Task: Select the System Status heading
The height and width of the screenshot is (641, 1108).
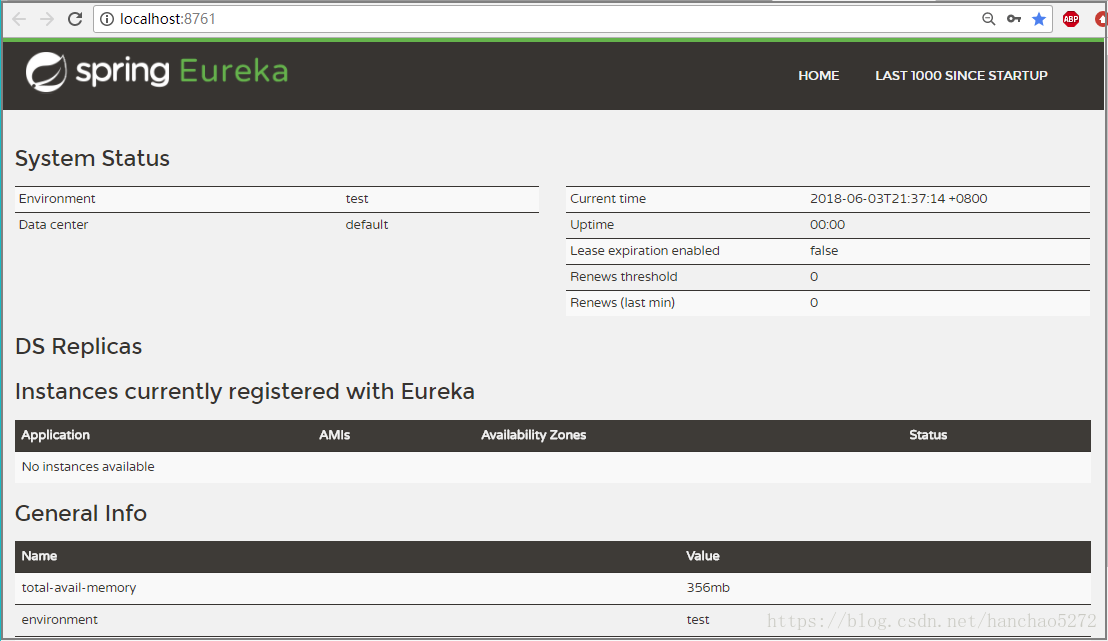Action: [93, 158]
